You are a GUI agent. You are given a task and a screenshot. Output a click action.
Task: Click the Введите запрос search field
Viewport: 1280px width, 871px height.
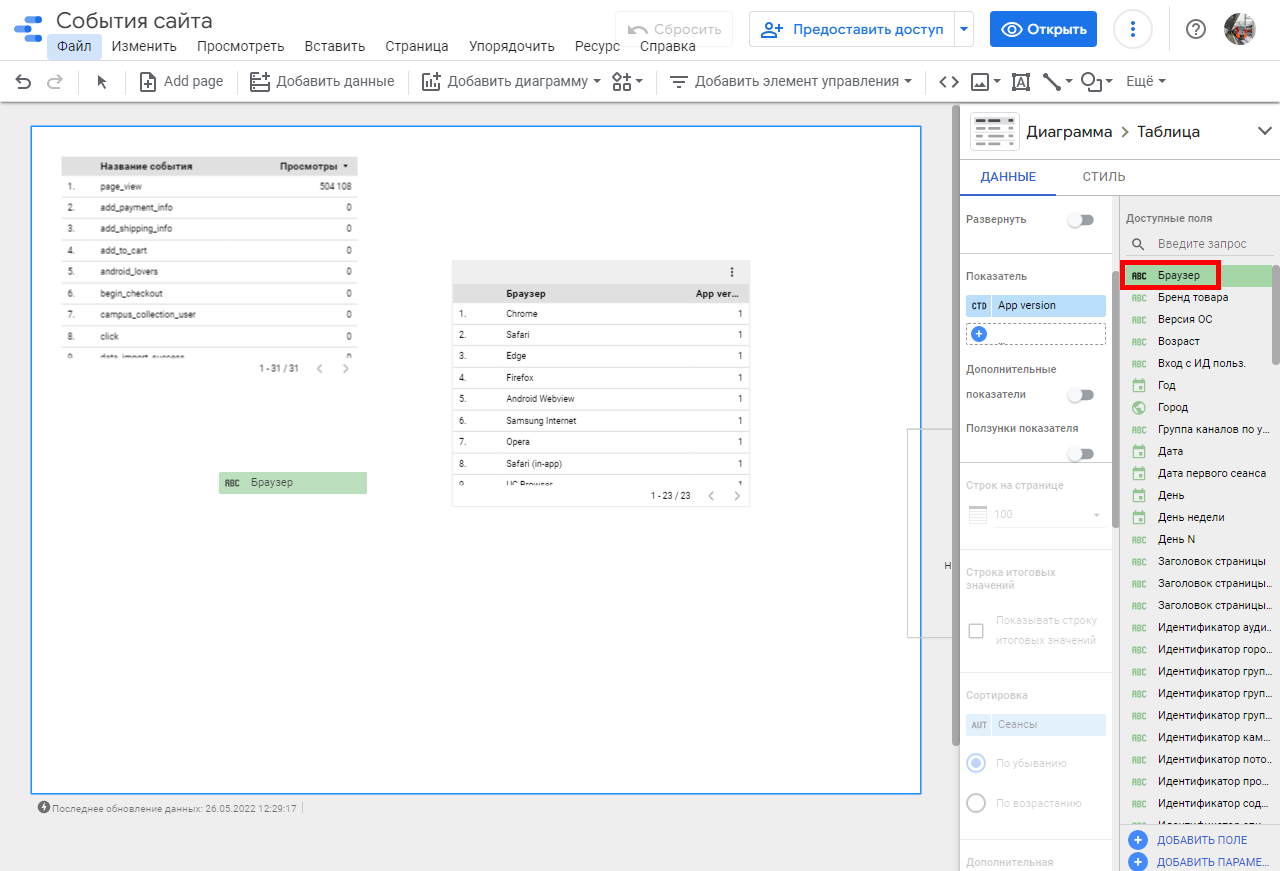pyautogui.click(x=1200, y=244)
